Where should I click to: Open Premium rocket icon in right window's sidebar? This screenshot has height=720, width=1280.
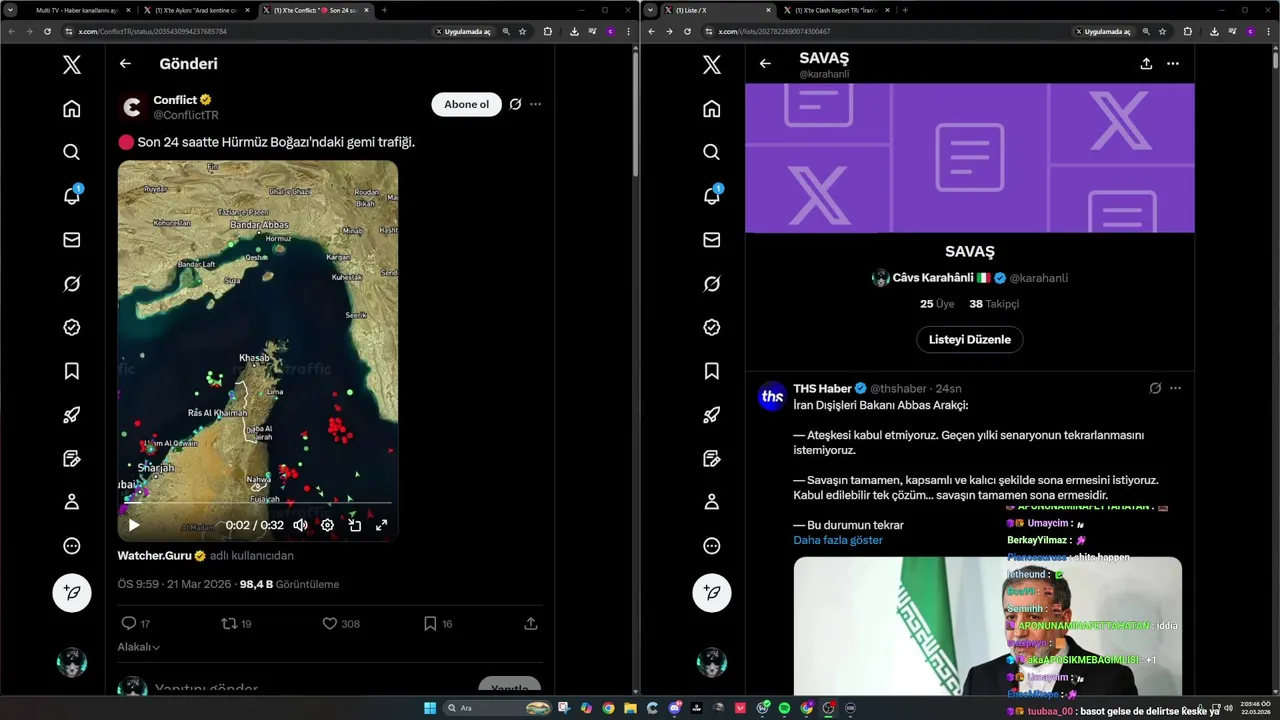point(711,415)
